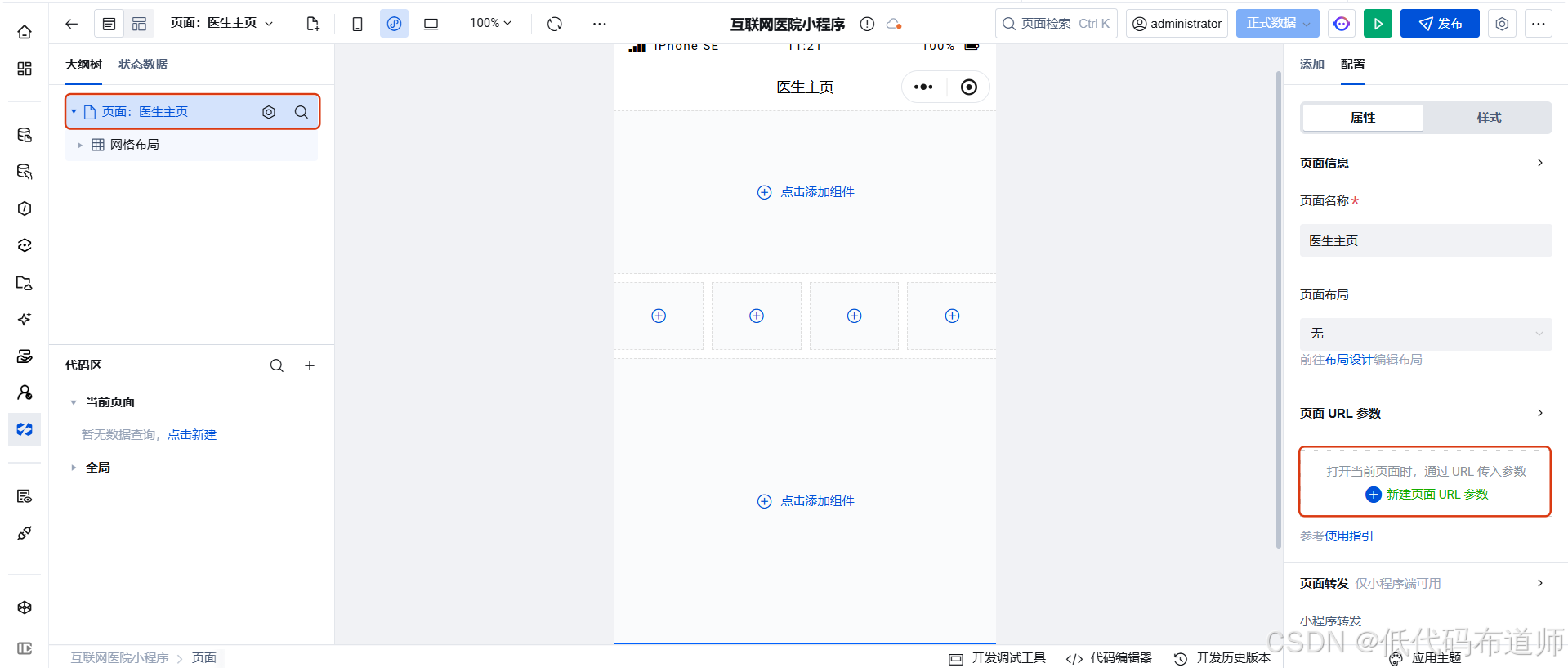Click the 发布 publish button
Image resolution: width=1568 pixels, height=668 pixels.
[x=1440, y=24]
